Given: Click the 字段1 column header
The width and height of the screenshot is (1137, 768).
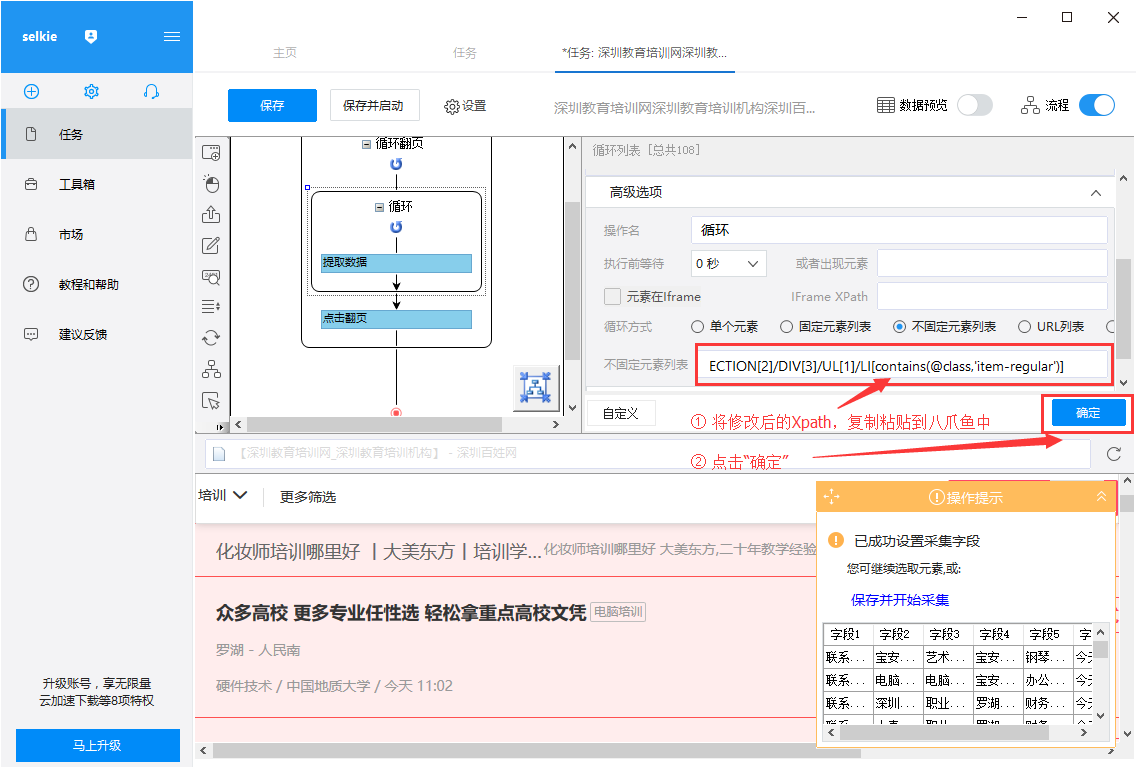Looking at the screenshot, I should pyautogui.click(x=847, y=635).
